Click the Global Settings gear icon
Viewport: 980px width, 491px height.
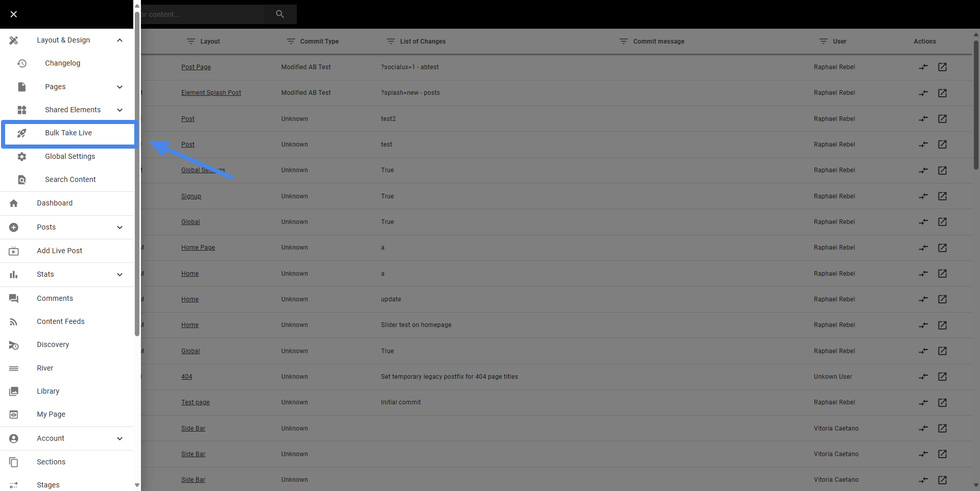[x=22, y=157]
